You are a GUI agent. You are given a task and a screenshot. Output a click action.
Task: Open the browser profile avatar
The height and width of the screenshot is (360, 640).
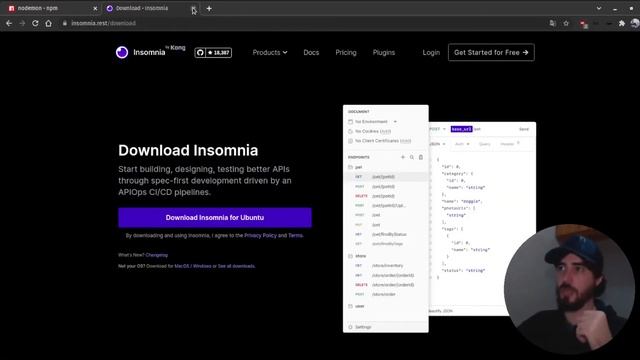tap(635, 23)
